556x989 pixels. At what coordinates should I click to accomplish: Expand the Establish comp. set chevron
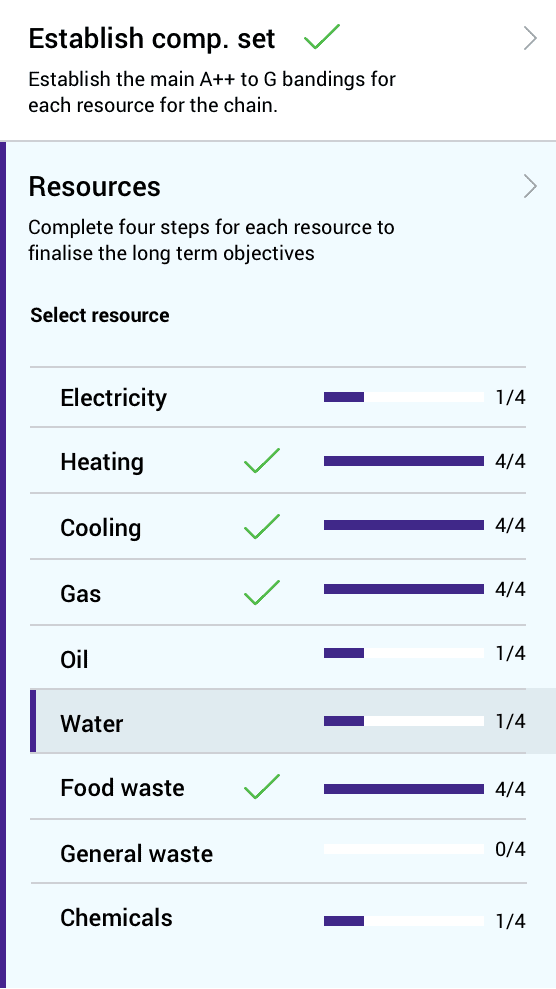(530, 38)
